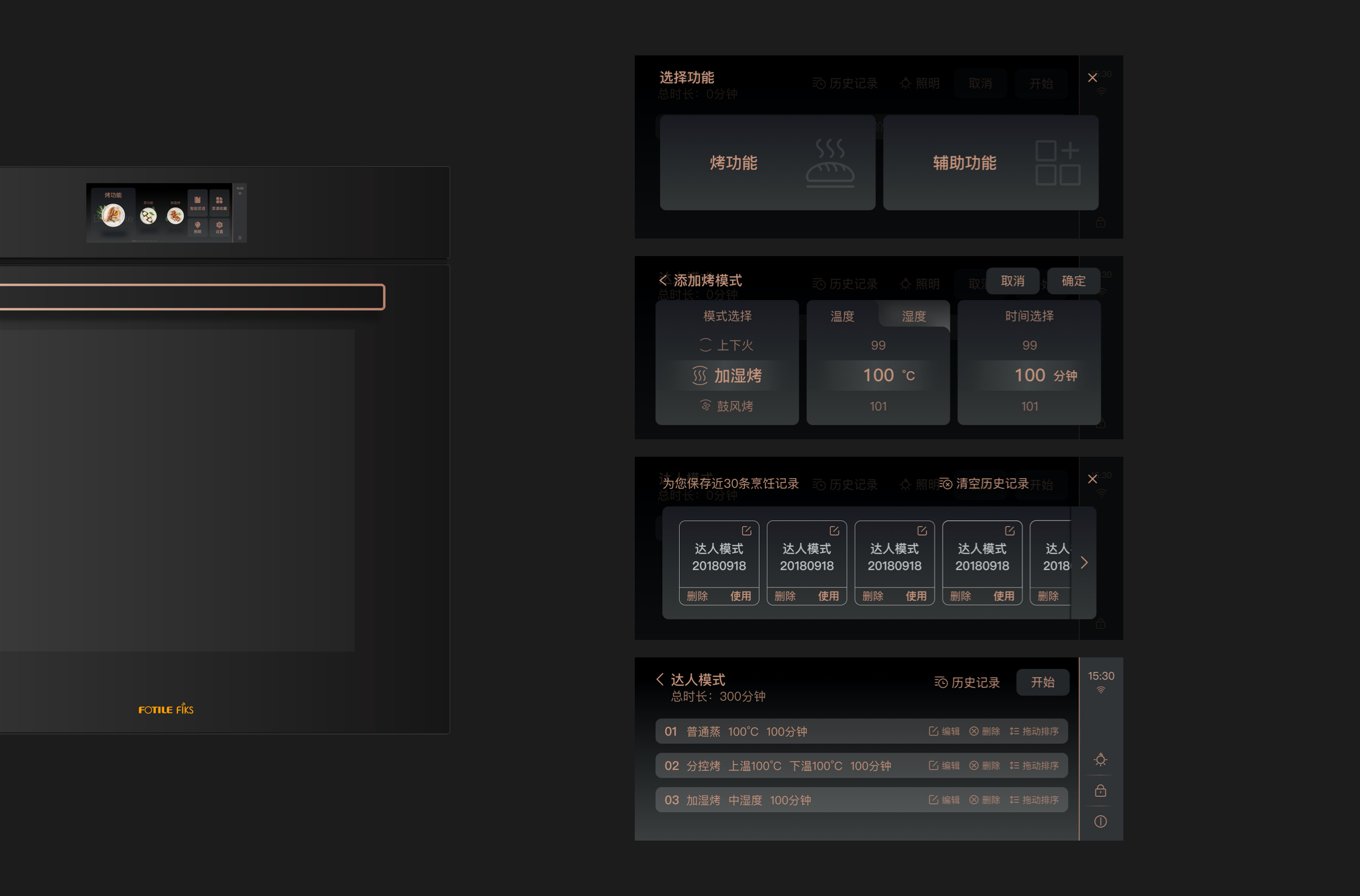The height and width of the screenshot is (896, 1360).
Task: Expand more history cards with right arrow
Action: coord(1085,562)
